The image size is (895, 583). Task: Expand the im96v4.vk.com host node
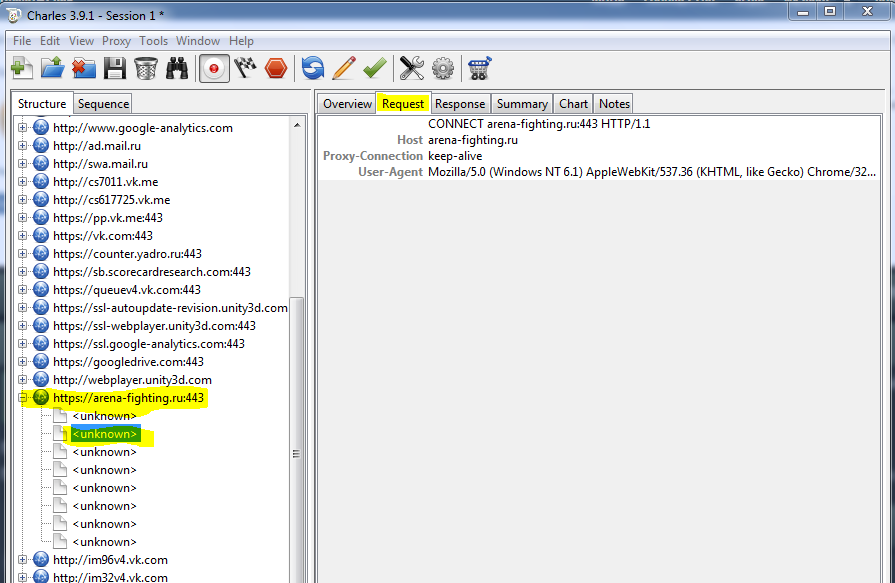[x=22, y=560]
